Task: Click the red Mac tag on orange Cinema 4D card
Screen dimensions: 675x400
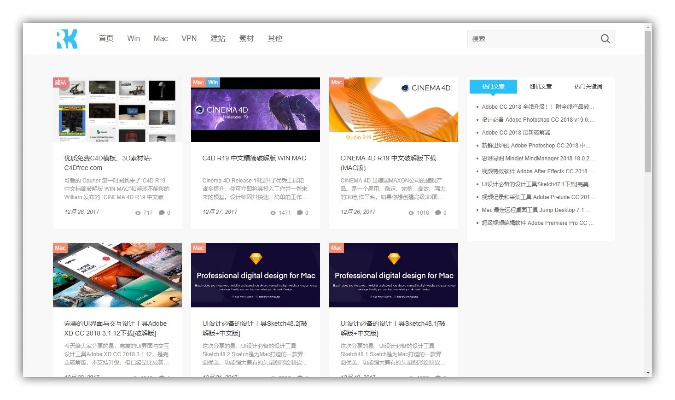Action: pos(336,82)
